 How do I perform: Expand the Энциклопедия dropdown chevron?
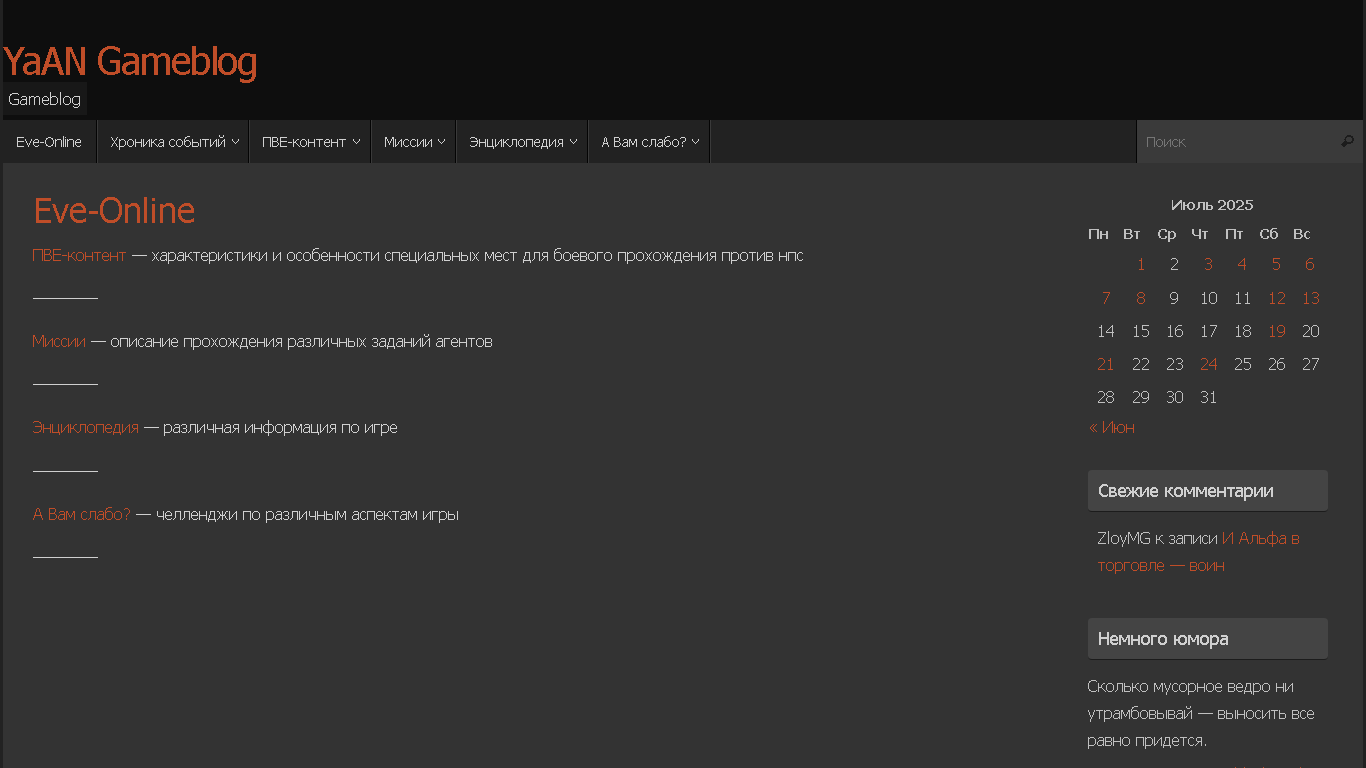(x=574, y=142)
